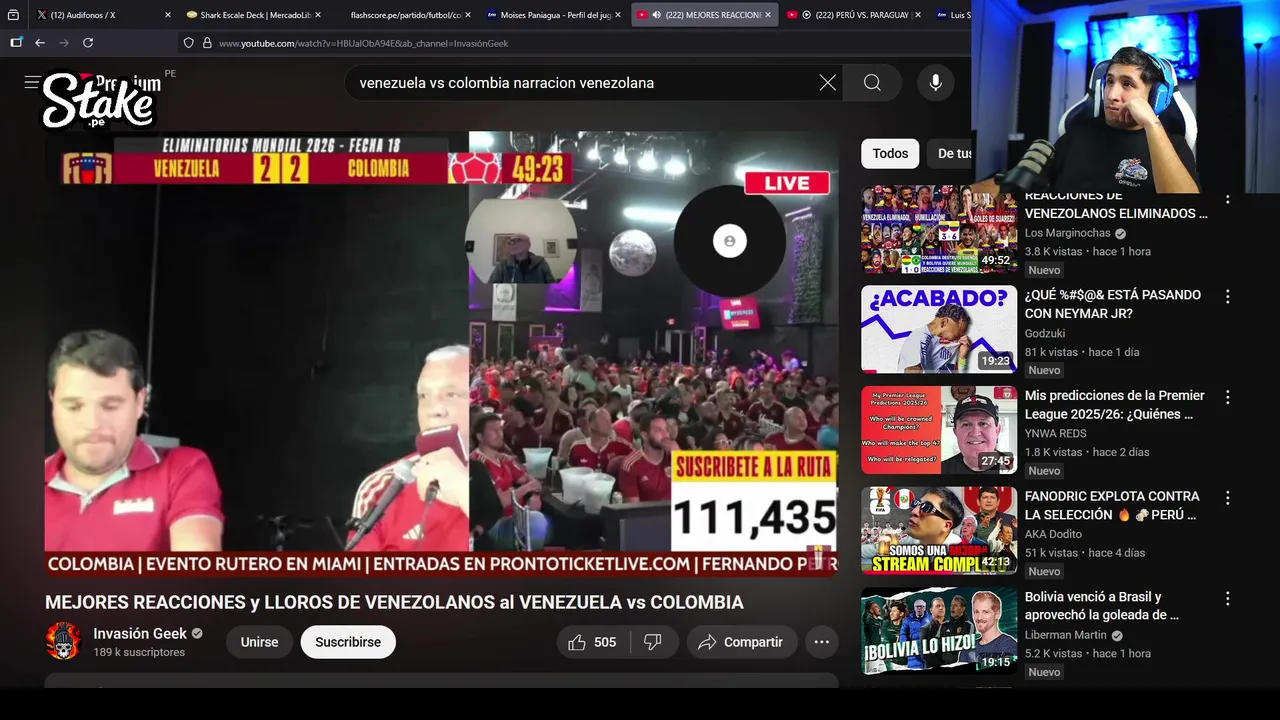The height and width of the screenshot is (720, 1280).
Task: Close the MEJORES REACCIONES tab
Action: [x=768, y=15]
